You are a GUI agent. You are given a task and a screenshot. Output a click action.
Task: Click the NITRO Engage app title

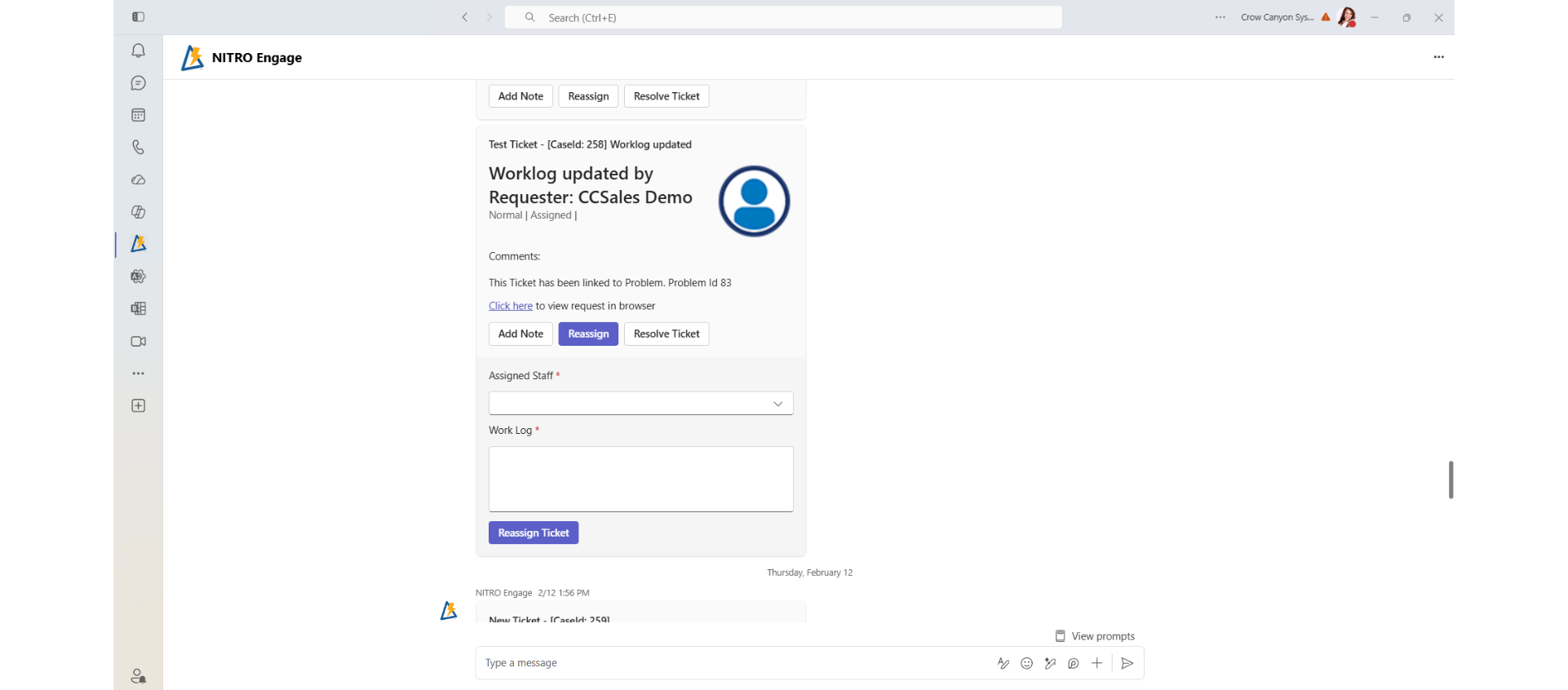(257, 58)
